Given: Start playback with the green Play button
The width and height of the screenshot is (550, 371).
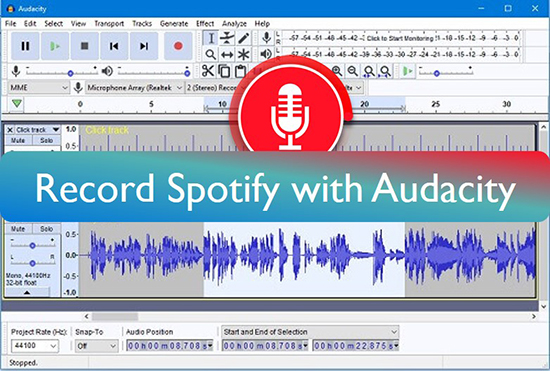Looking at the screenshot, I should [x=55, y=46].
